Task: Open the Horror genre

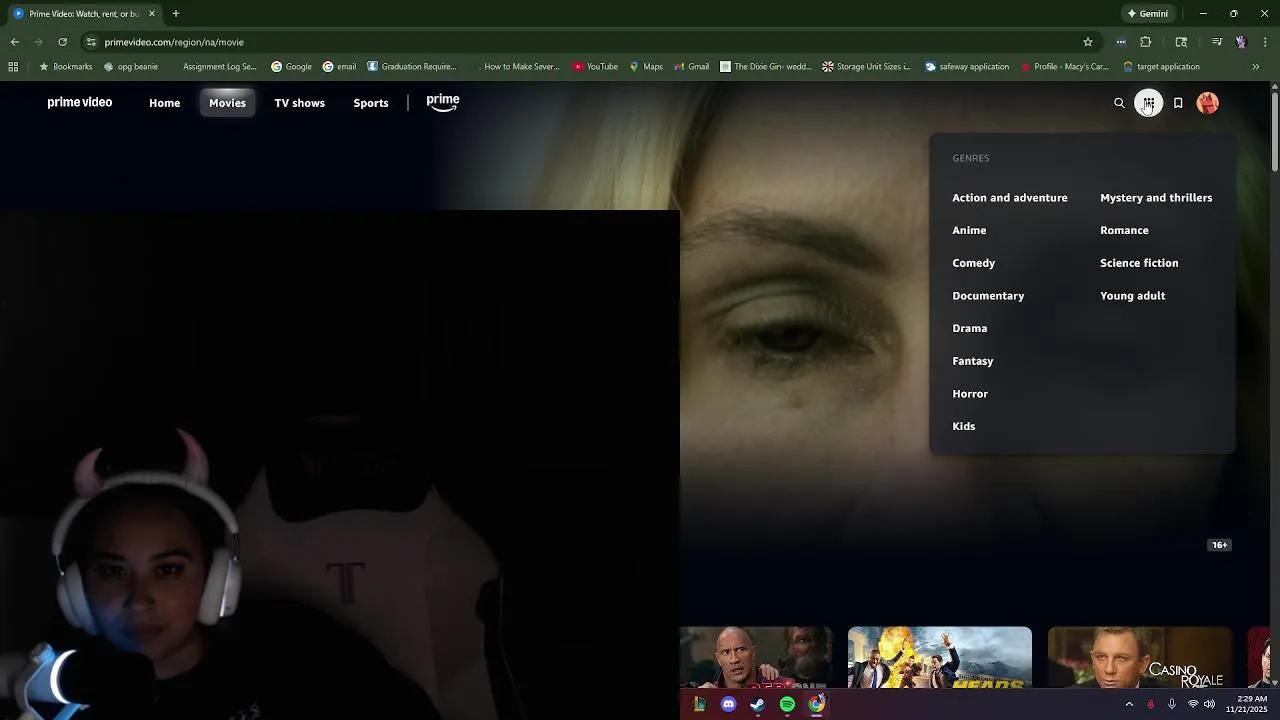Action: [970, 394]
